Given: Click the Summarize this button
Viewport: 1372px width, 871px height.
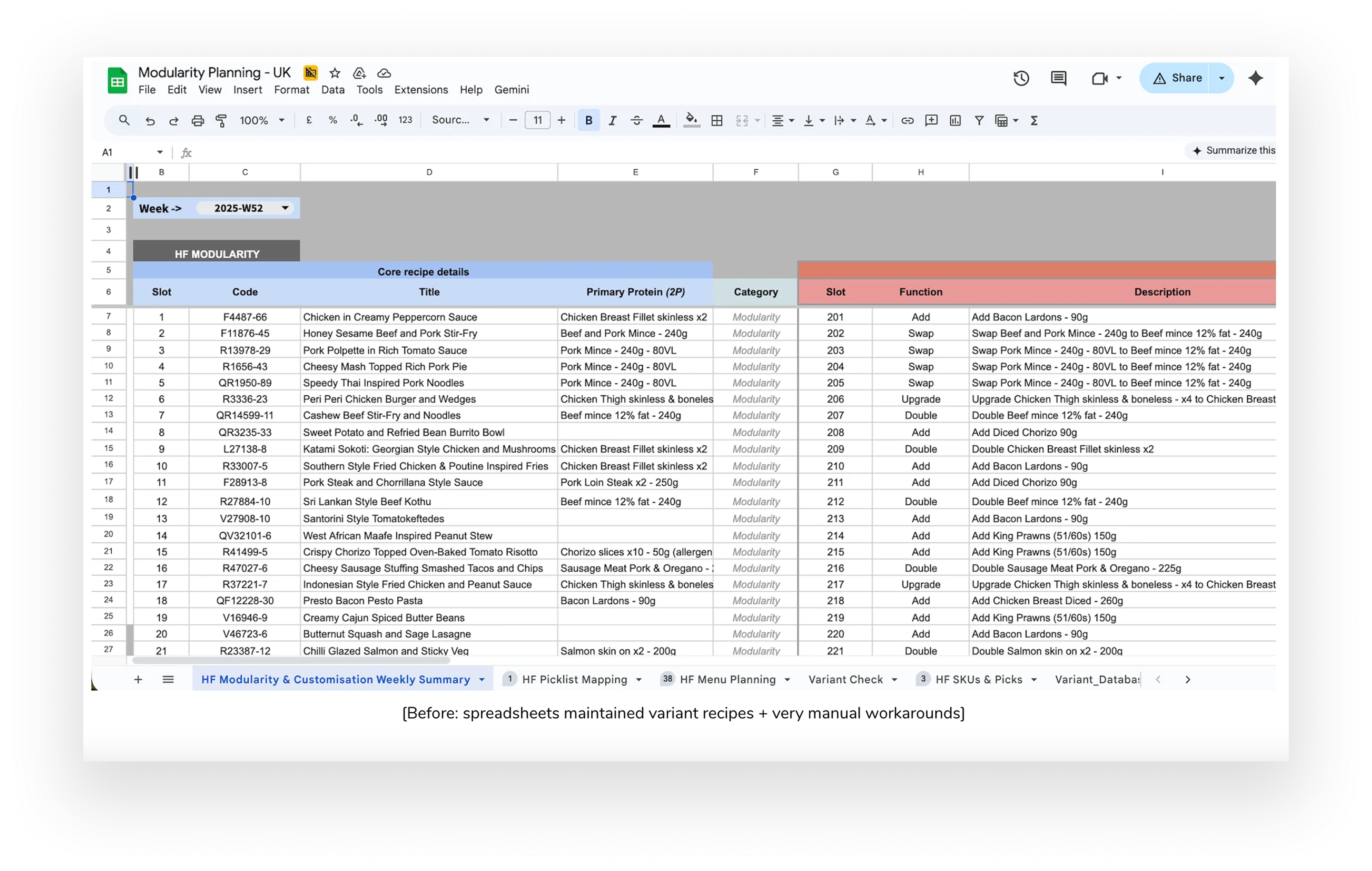Looking at the screenshot, I should [1233, 150].
